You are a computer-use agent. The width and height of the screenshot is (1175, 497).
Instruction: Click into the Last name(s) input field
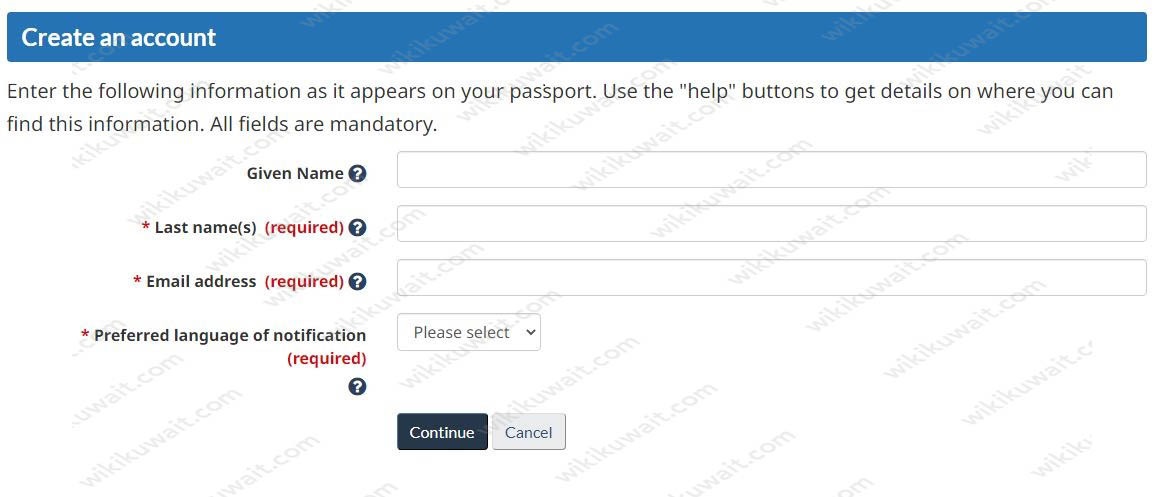coord(771,224)
